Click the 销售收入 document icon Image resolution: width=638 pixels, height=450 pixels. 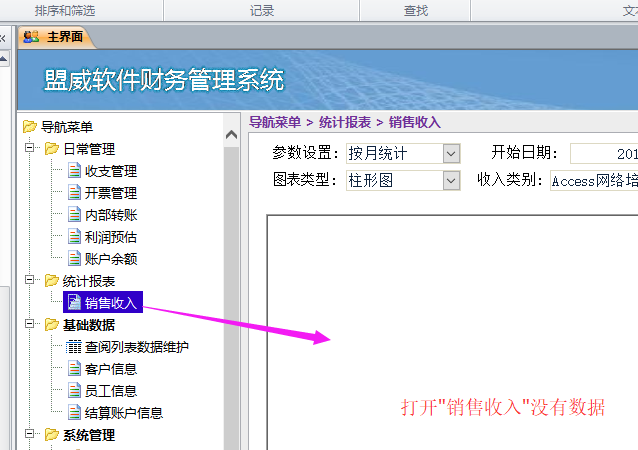74,302
